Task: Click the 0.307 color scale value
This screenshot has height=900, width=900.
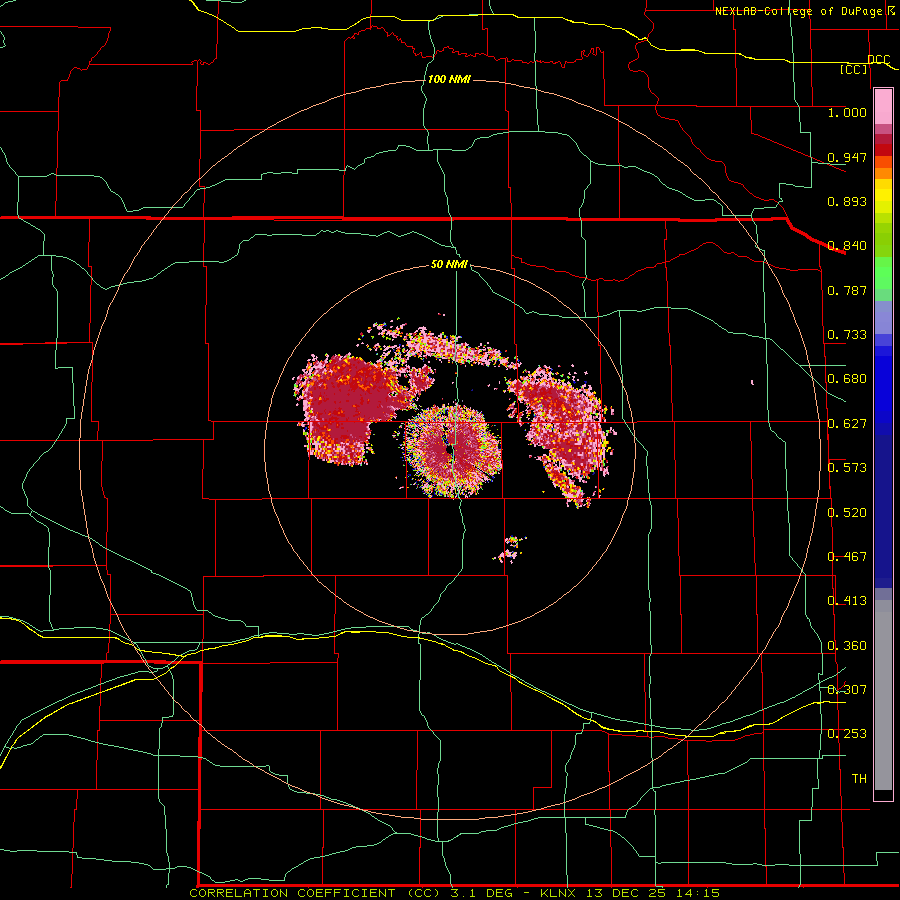Action: (847, 690)
